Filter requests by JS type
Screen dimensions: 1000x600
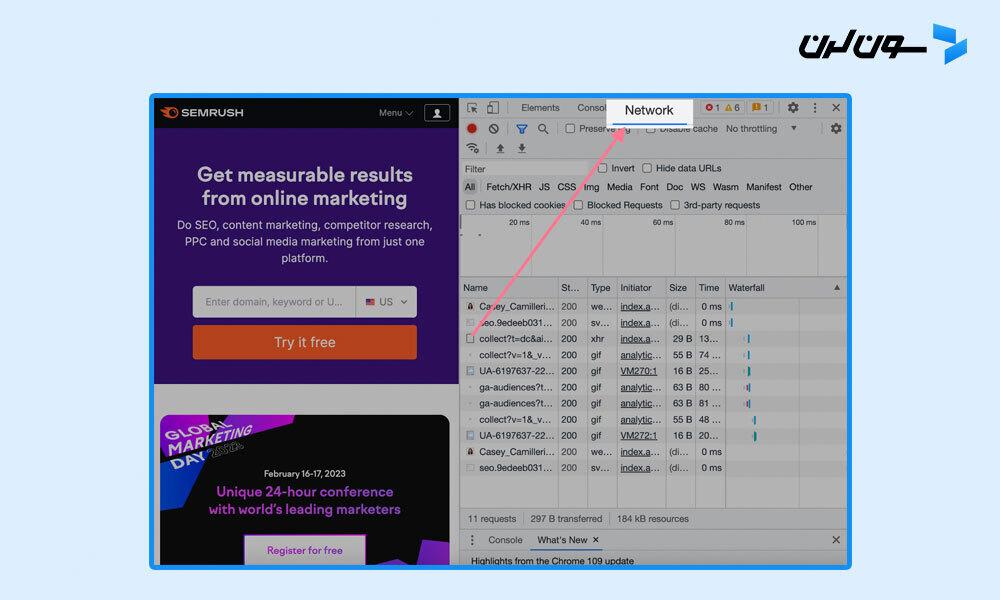(544, 187)
